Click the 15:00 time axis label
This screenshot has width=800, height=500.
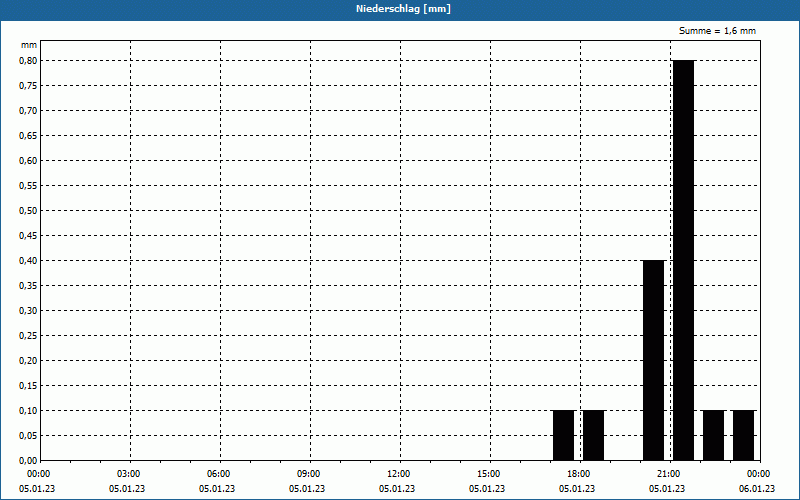pos(489,474)
